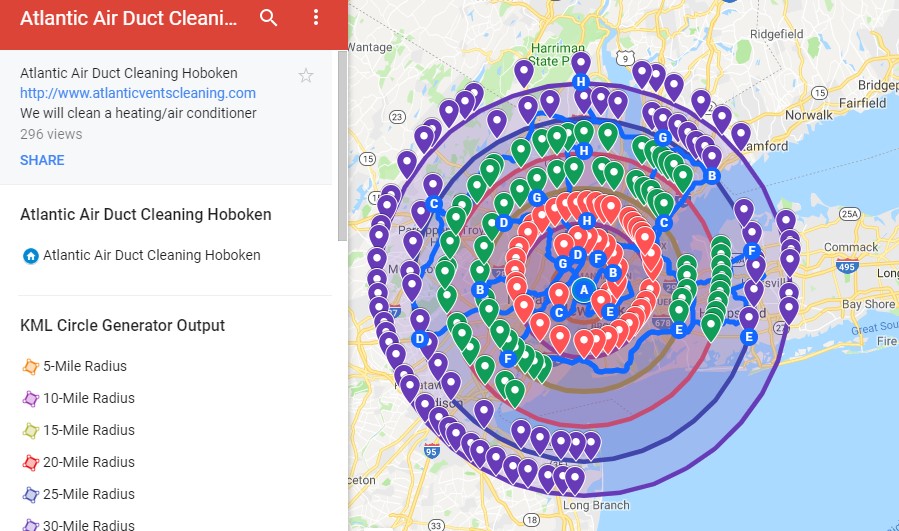Click the F marker on the southwest green ring
This screenshot has height=531, width=899.
click(507, 359)
